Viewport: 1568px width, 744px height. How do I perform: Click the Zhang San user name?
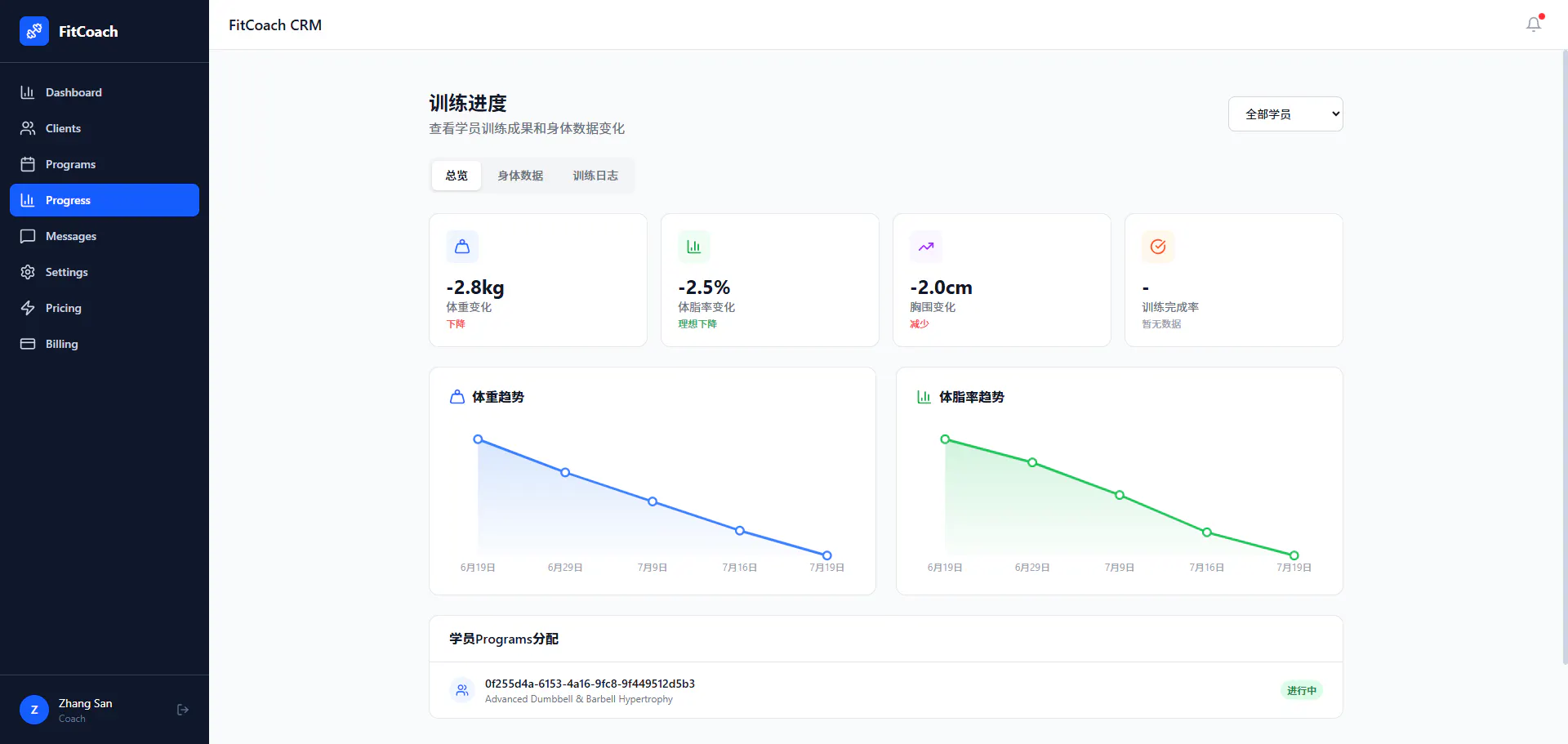point(85,703)
